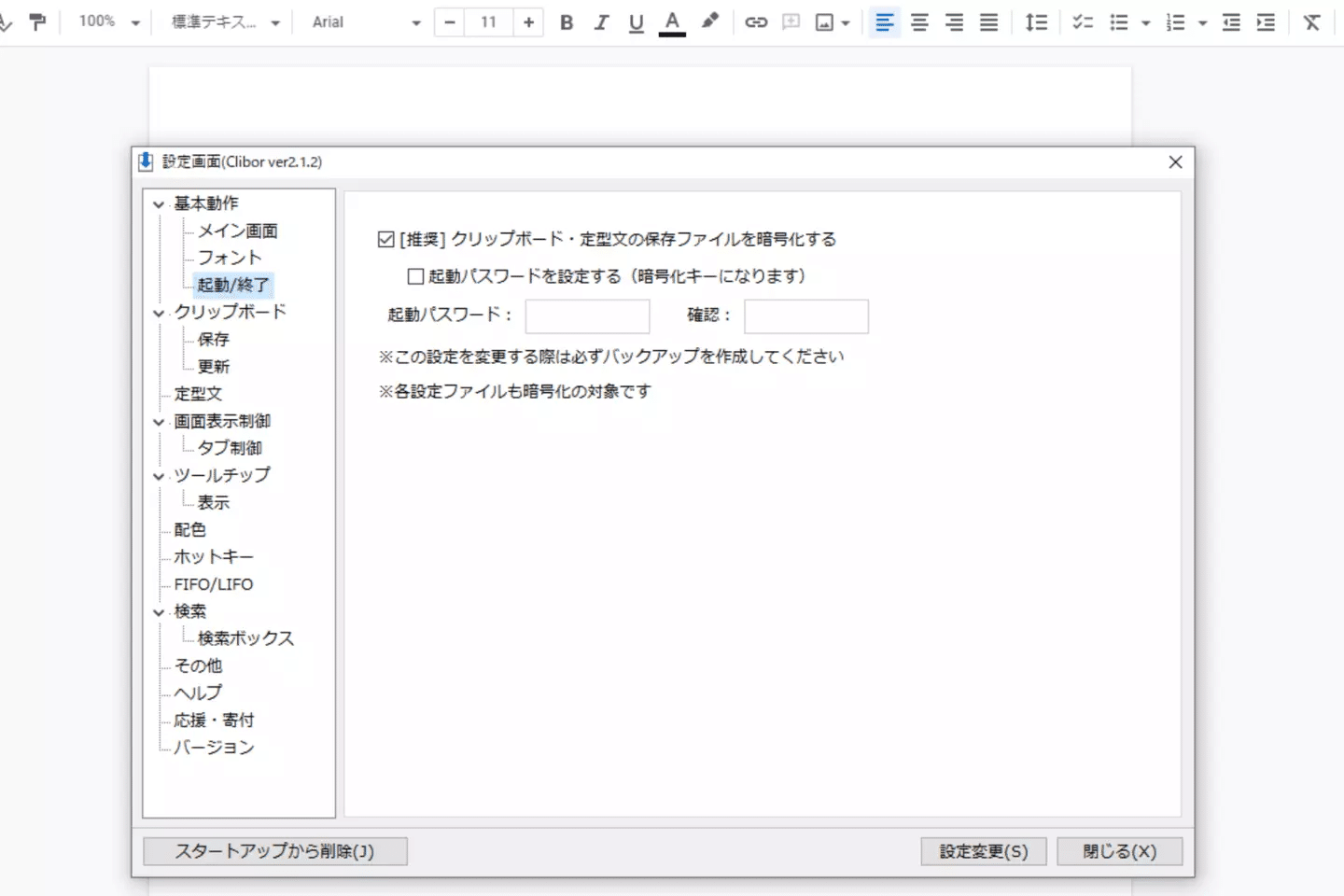Open line spacing options

click(1036, 22)
